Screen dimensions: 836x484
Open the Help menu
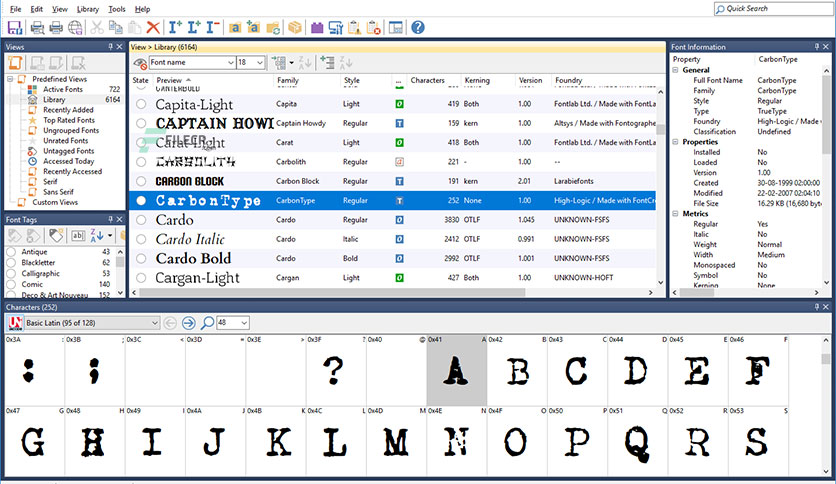(142, 9)
